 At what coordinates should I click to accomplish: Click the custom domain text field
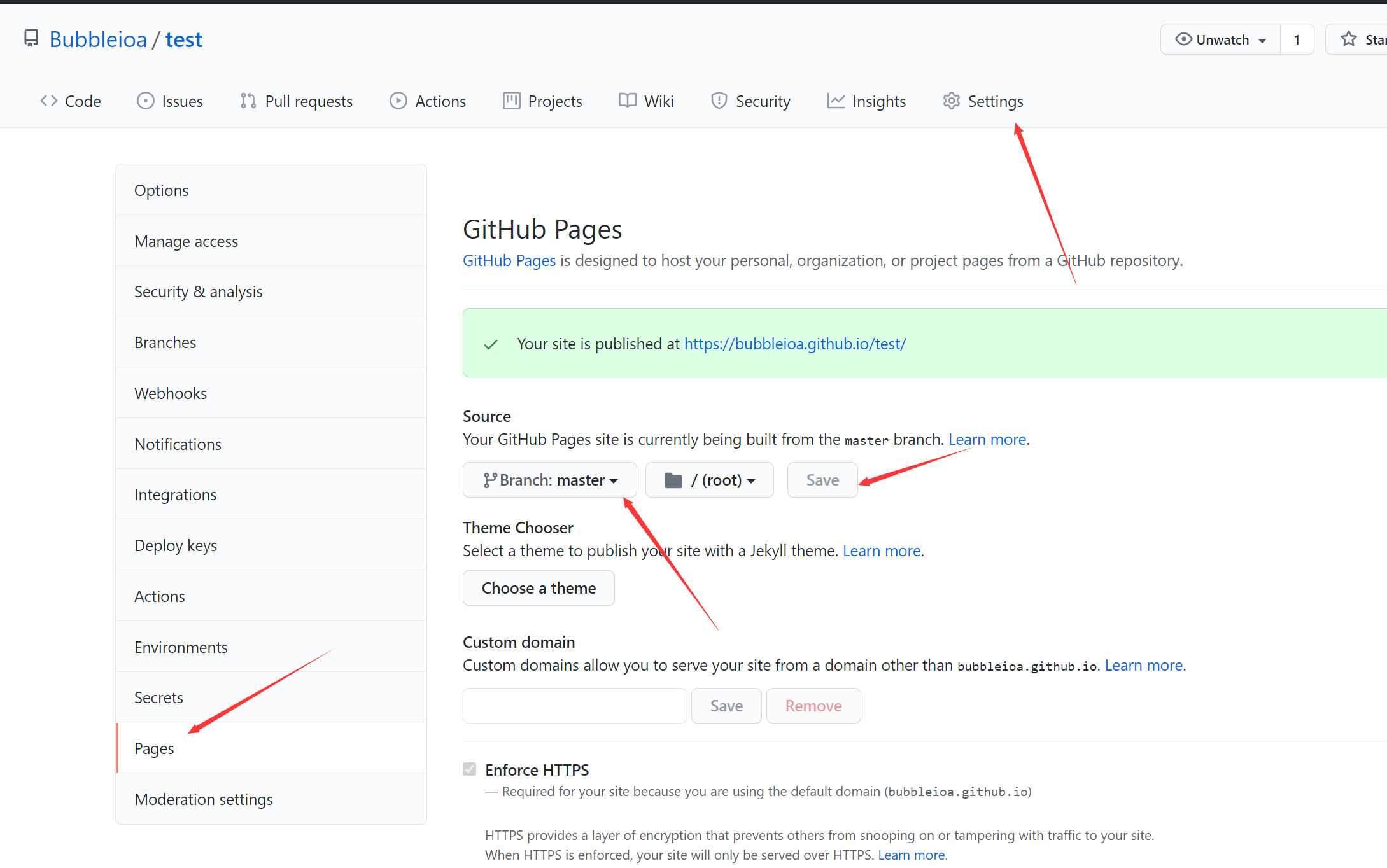pyautogui.click(x=575, y=706)
